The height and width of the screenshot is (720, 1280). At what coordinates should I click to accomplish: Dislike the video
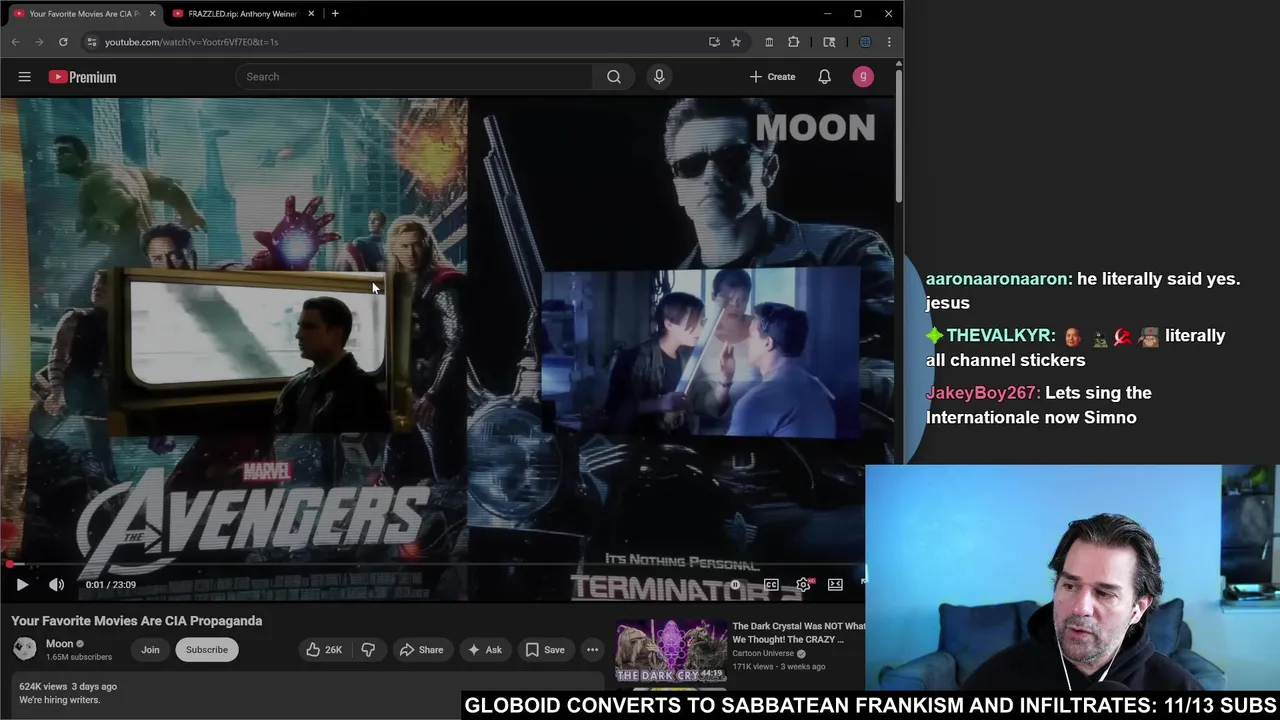tap(368, 650)
